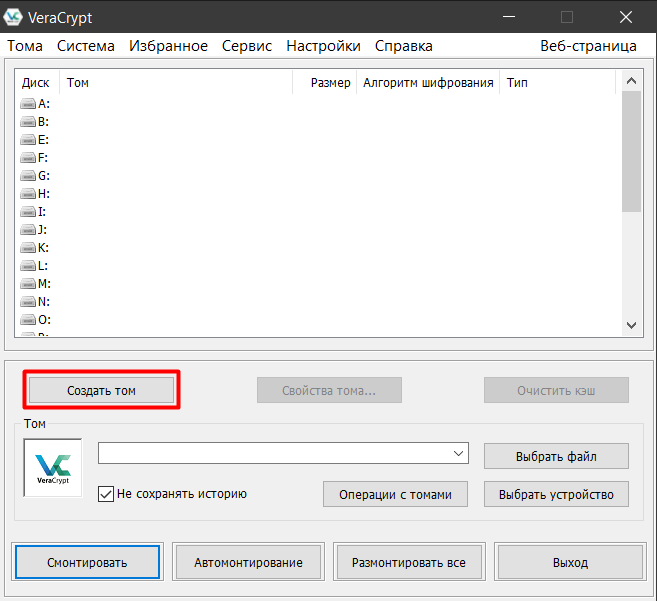Click inside the volume path field
Image resolution: width=657 pixels, height=601 pixels.
(283, 453)
